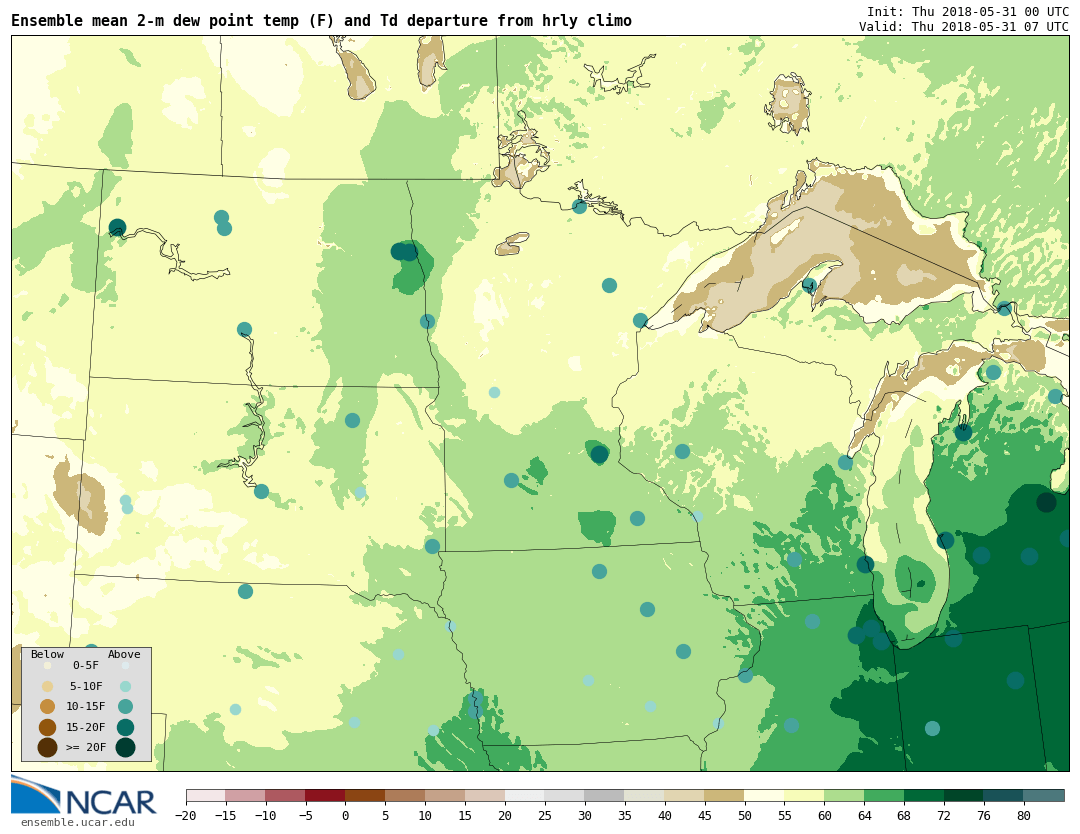
Task: Pick the dark green swatch between 68 and 72
Action: click(925, 795)
